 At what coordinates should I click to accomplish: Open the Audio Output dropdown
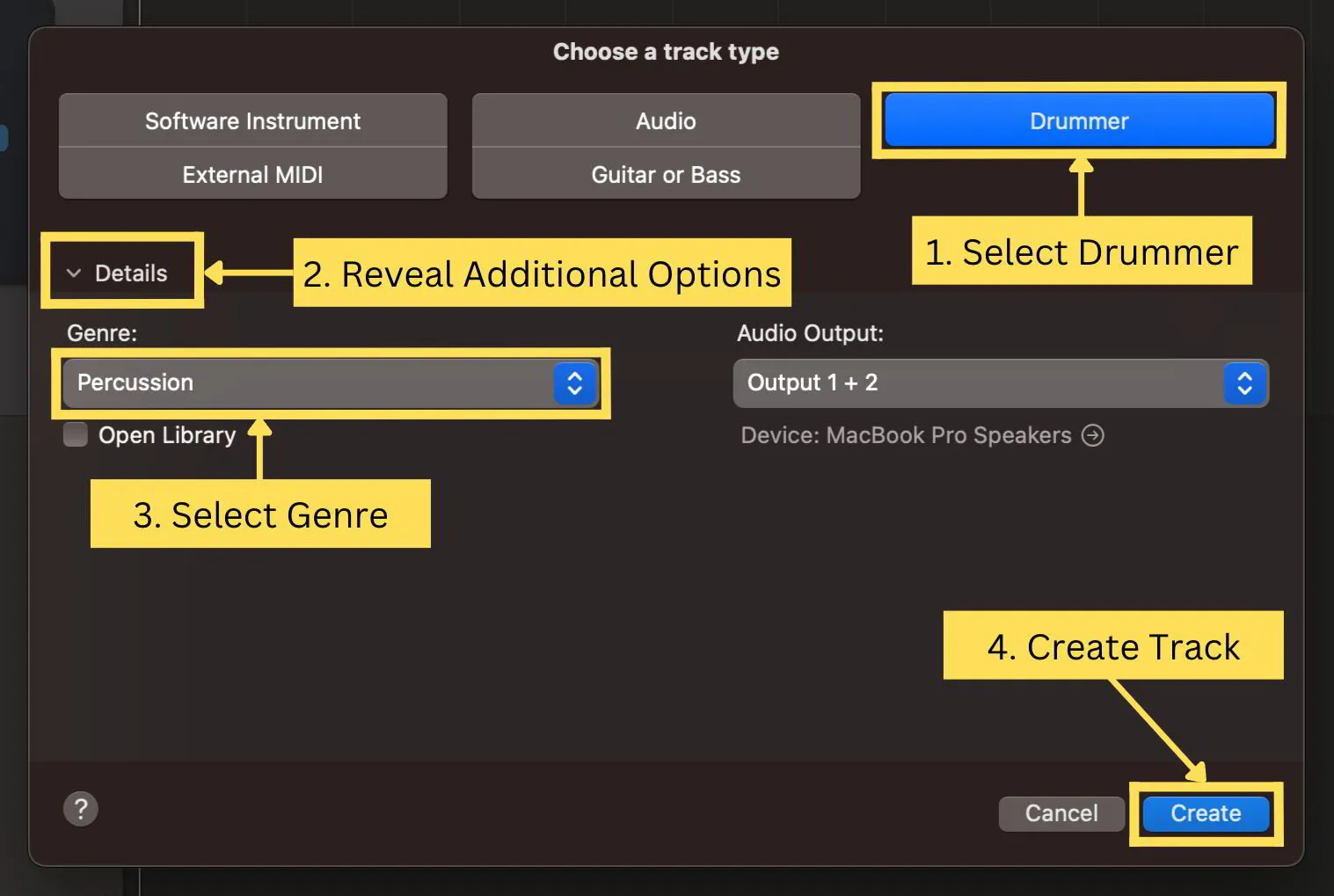(1001, 383)
